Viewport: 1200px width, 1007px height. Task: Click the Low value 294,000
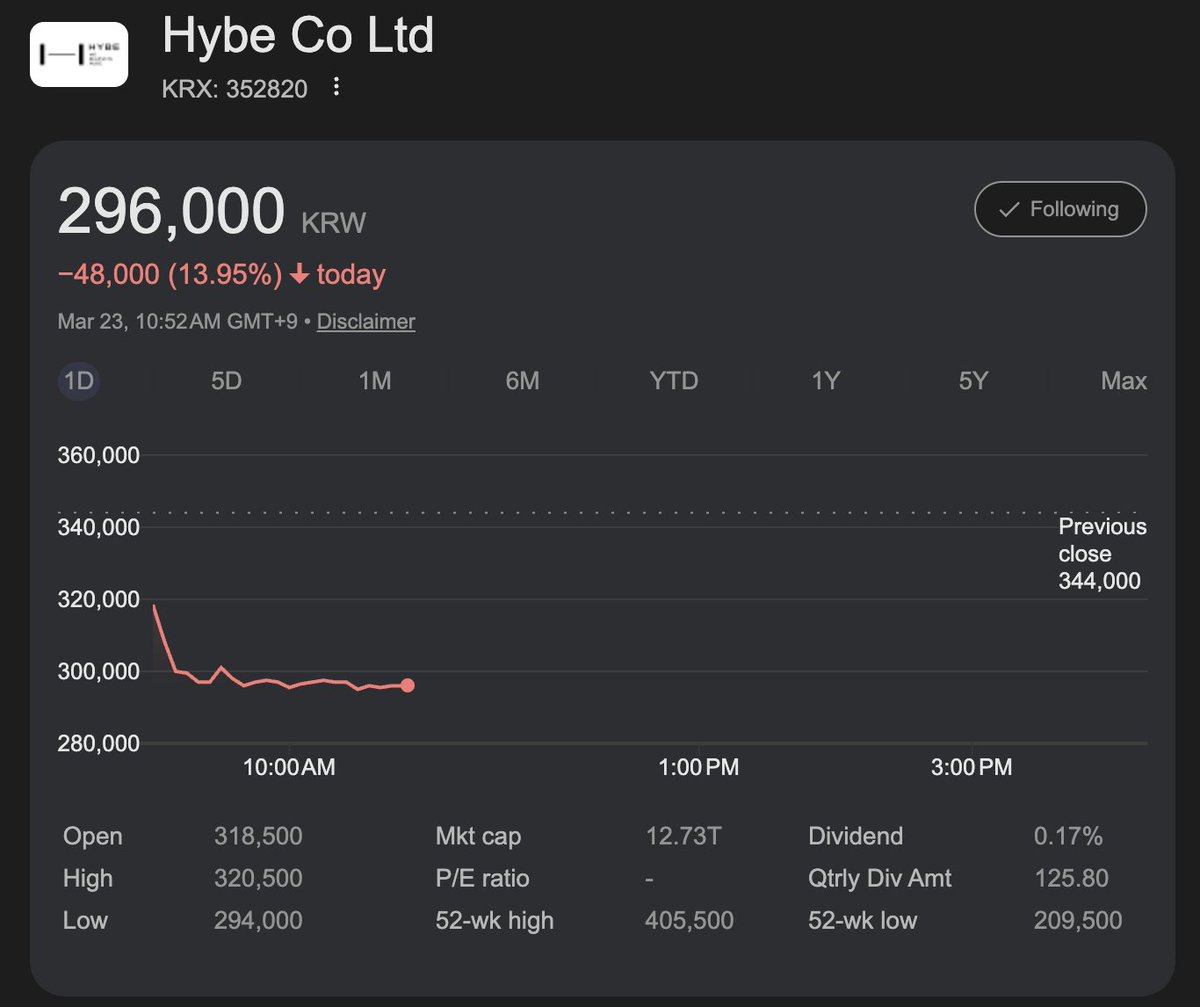258,920
